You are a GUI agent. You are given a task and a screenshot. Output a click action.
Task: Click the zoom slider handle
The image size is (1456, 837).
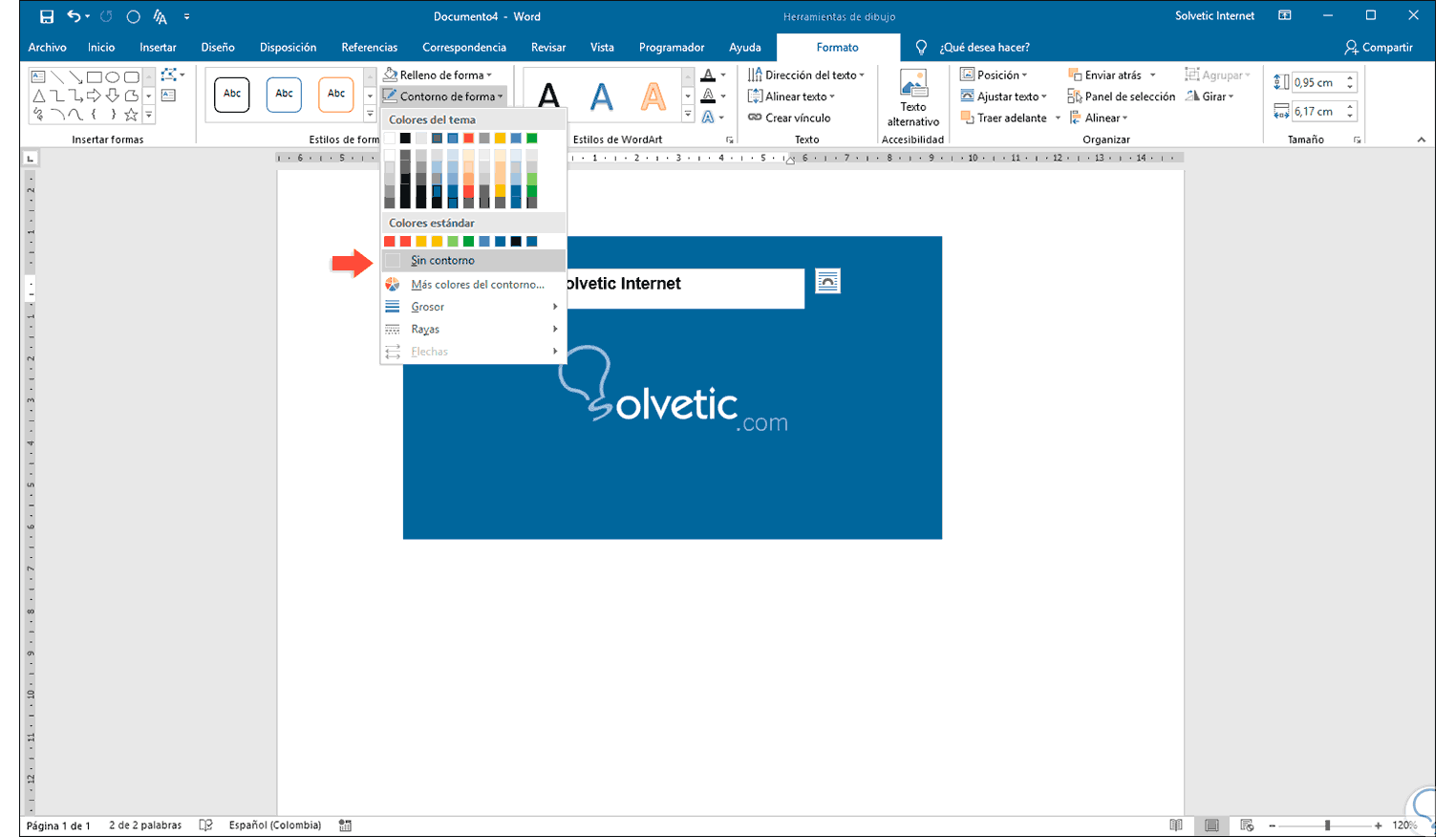(x=1327, y=825)
